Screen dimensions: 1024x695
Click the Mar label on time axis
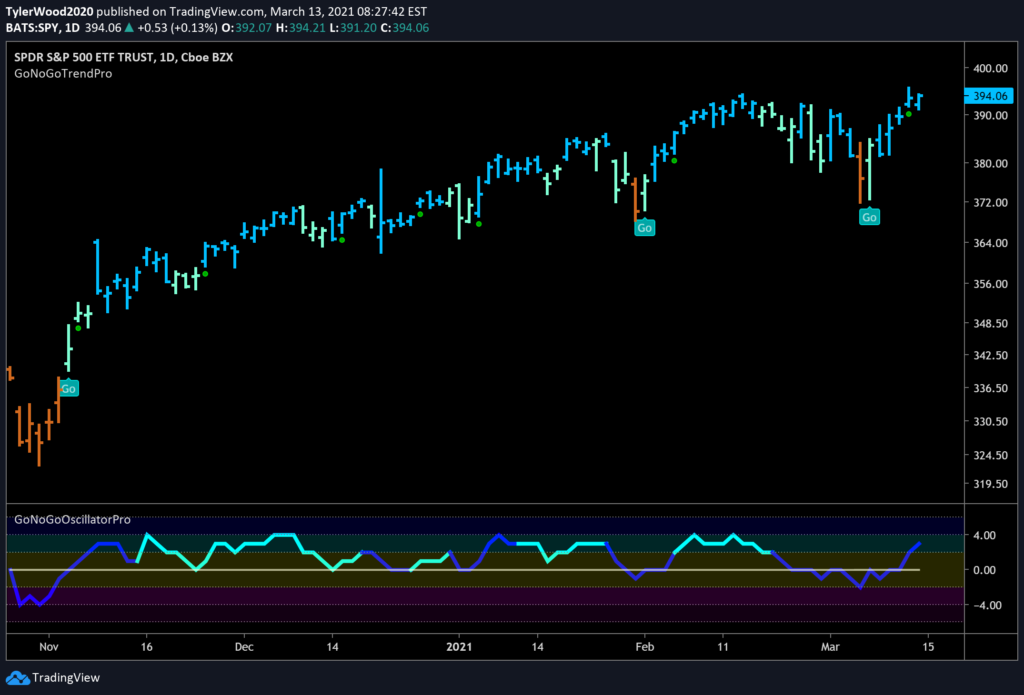point(830,647)
